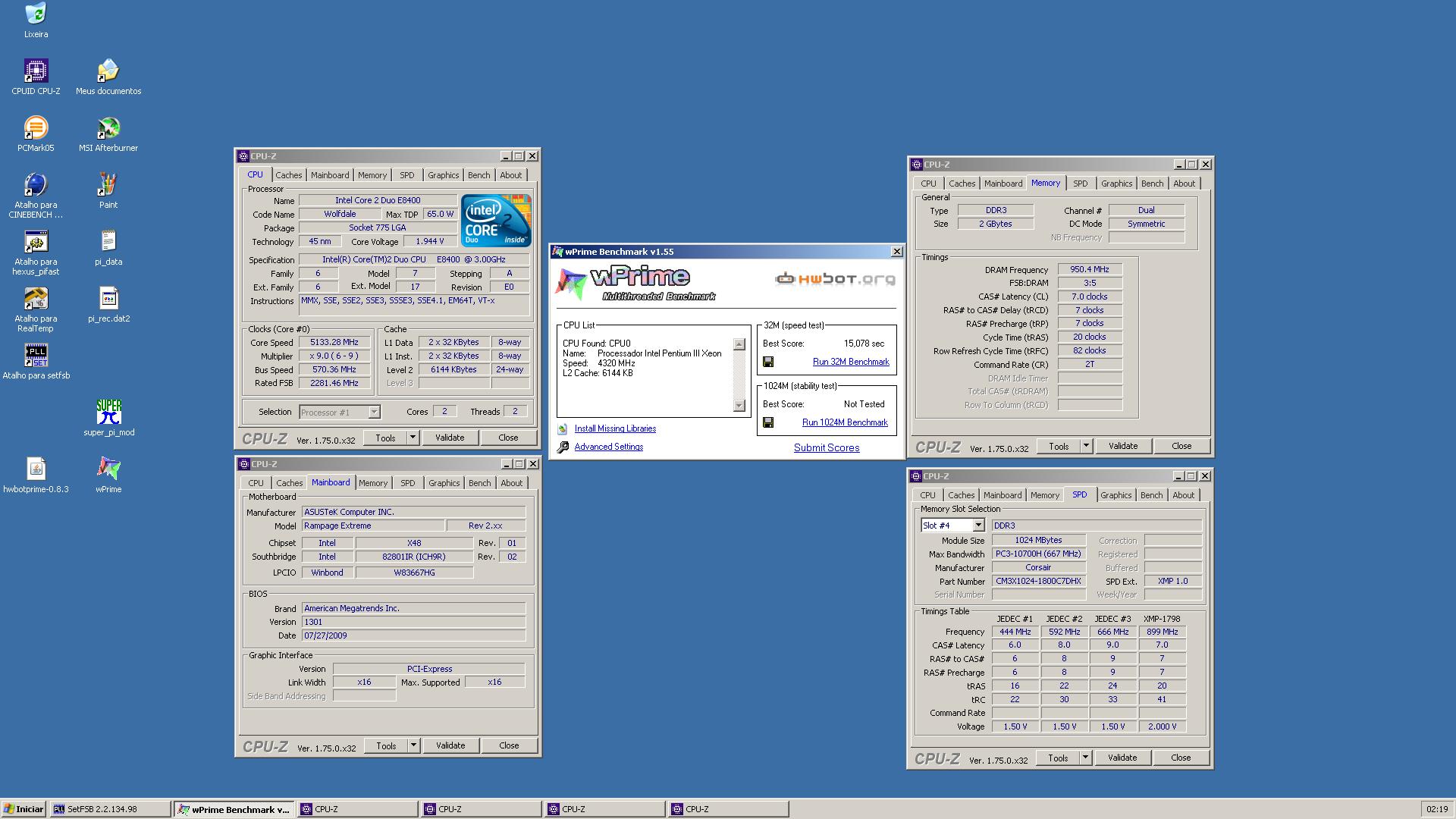This screenshot has height=819, width=1456.
Task: Click Part Number CM3X1024-1800C7DHX field
Action: pyautogui.click(x=1039, y=581)
